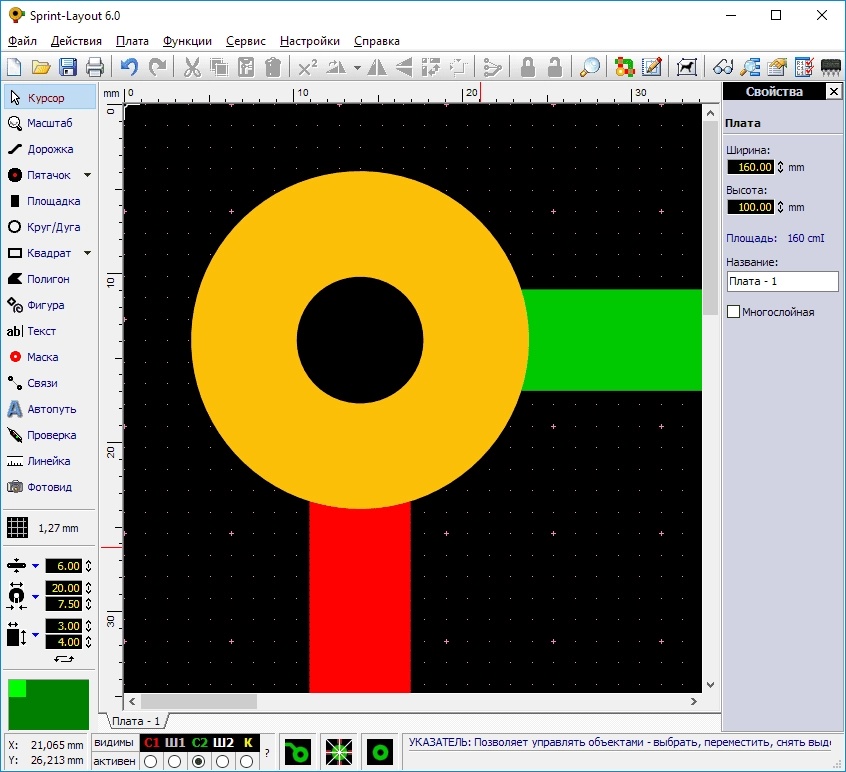Select the Связи connections tool
This screenshot has height=772, width=846.
pos(50,383)
